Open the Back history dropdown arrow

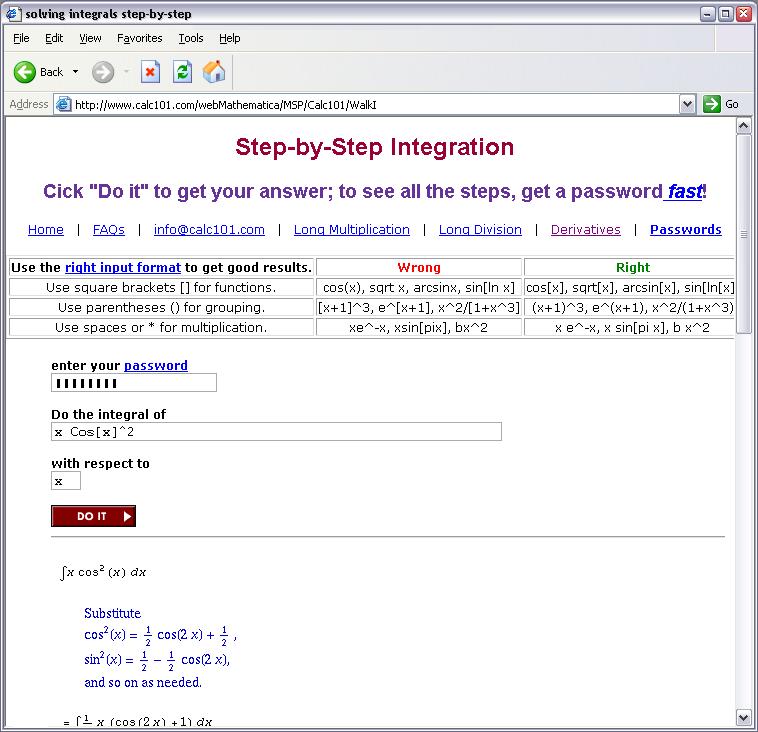tap(76, 72)
